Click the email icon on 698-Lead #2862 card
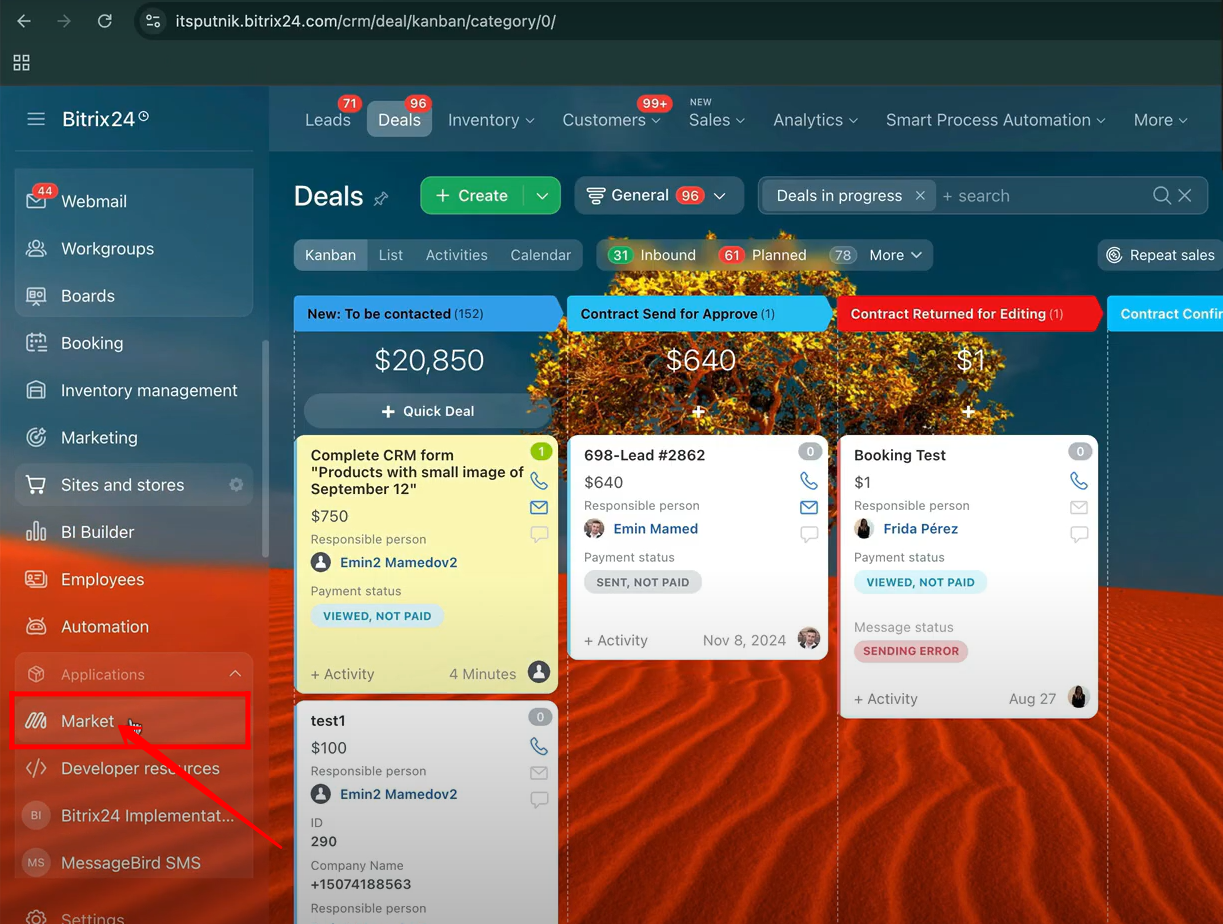Viewport: 1223px width, 924px height. [809, 508]
